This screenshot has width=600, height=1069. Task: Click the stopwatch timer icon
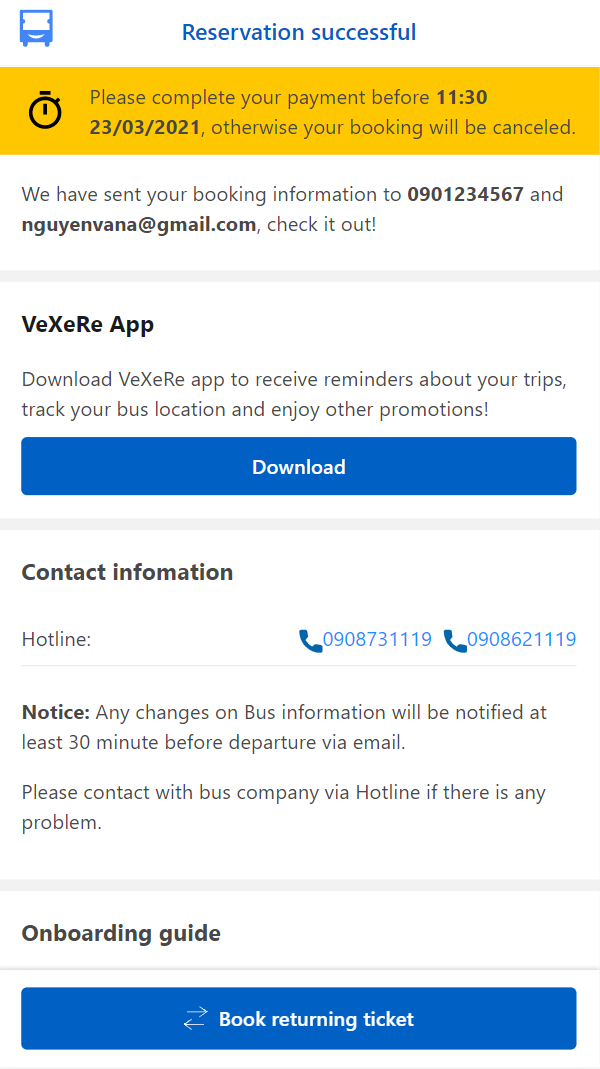pyautogui.click(x=45, y=110)
